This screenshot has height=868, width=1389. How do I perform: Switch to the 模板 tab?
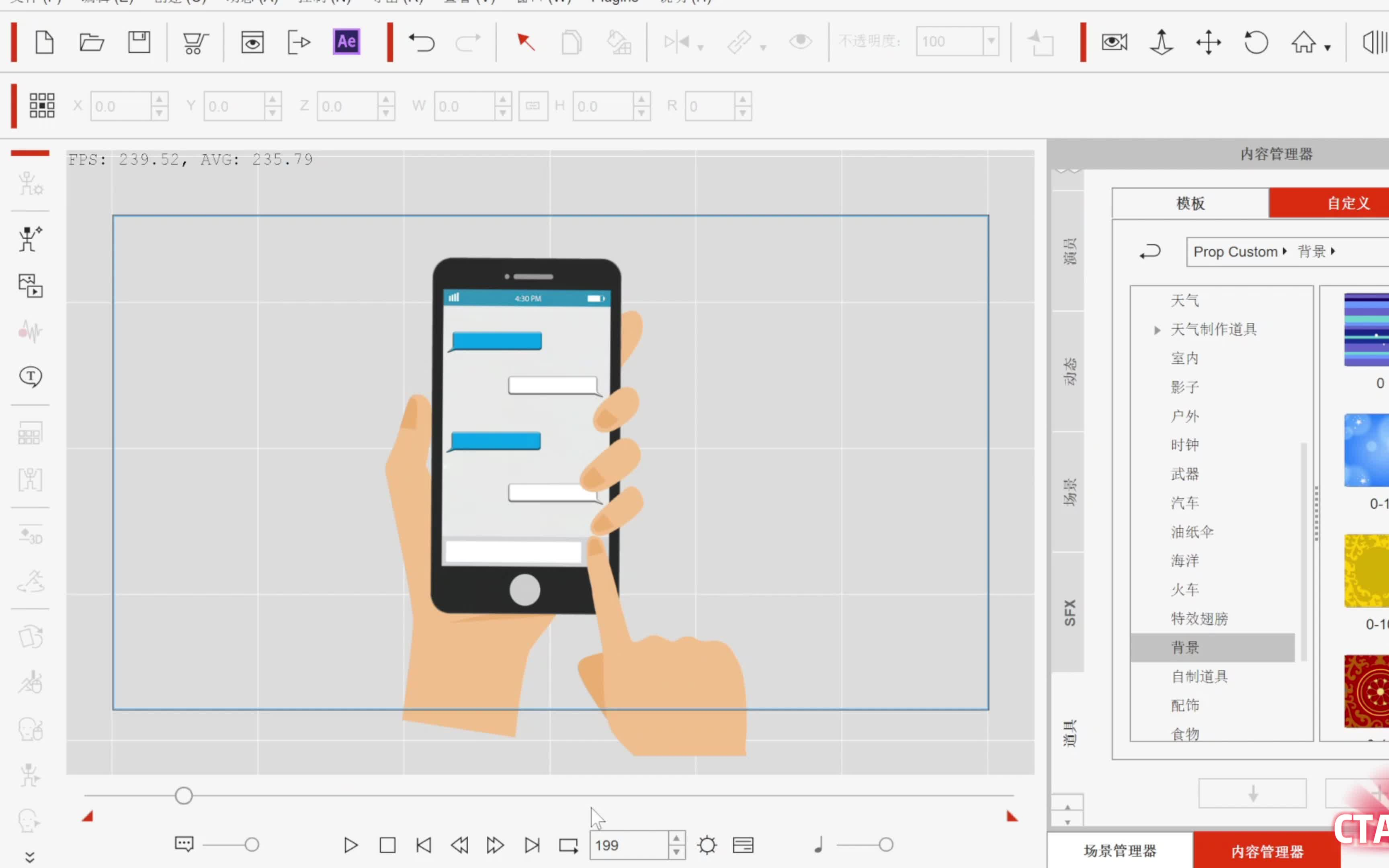[x=1190, y=203]
